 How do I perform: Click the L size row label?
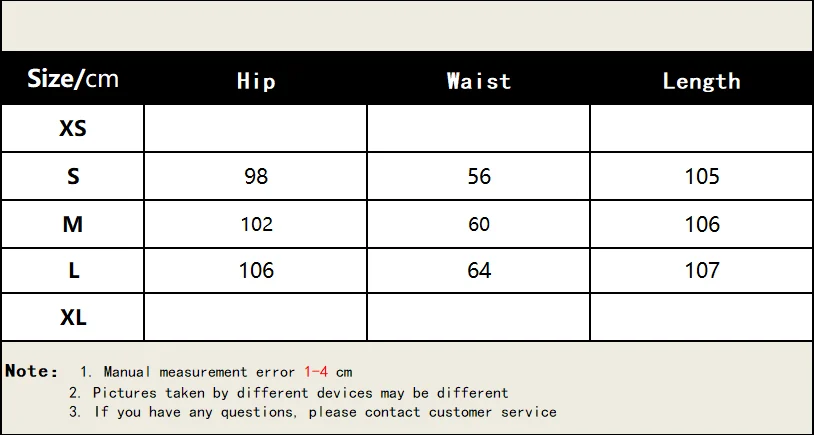pos(73,270)
